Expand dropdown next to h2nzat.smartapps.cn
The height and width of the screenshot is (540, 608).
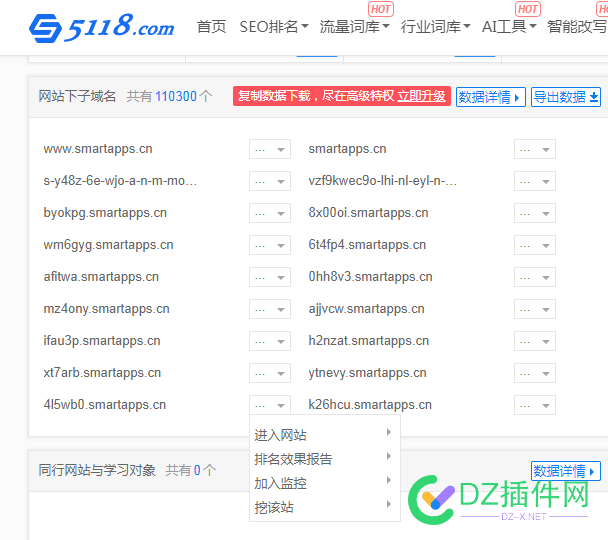coord(535,341)
